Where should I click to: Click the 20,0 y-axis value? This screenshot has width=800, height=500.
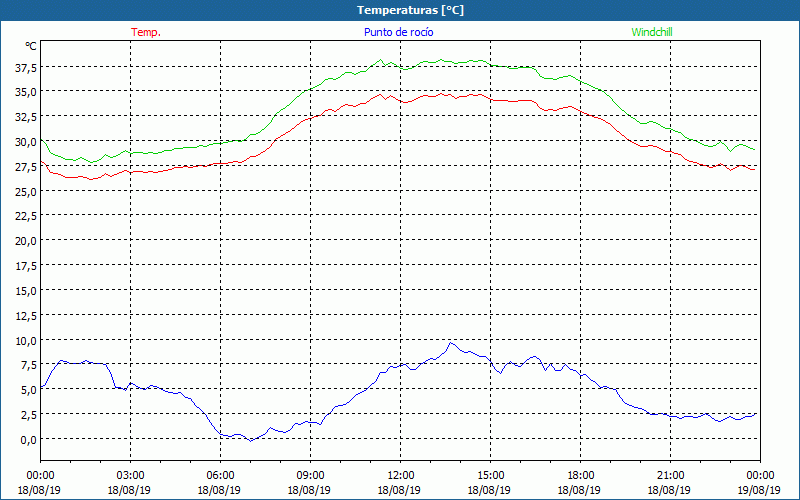coord(26,242)
